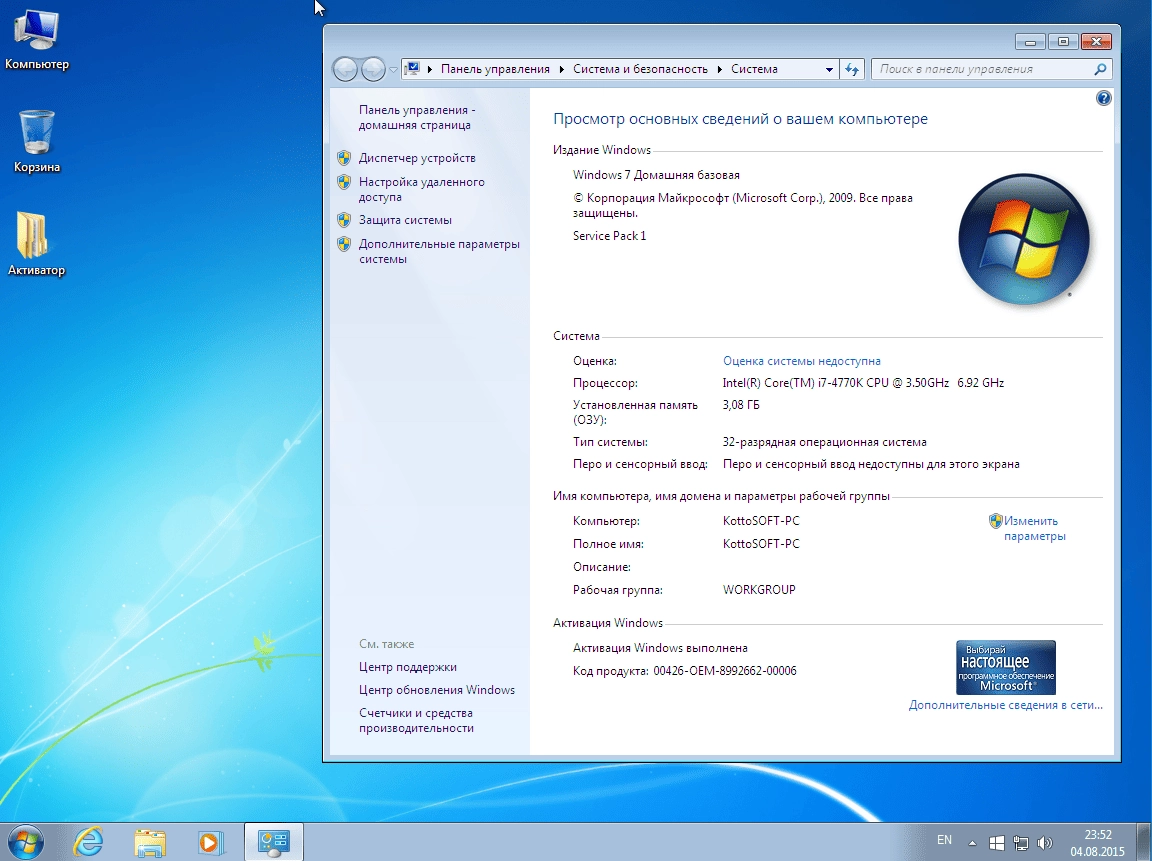Refresh the address bar view
Screen dimensions: 1152x861
tap(852, 69)
